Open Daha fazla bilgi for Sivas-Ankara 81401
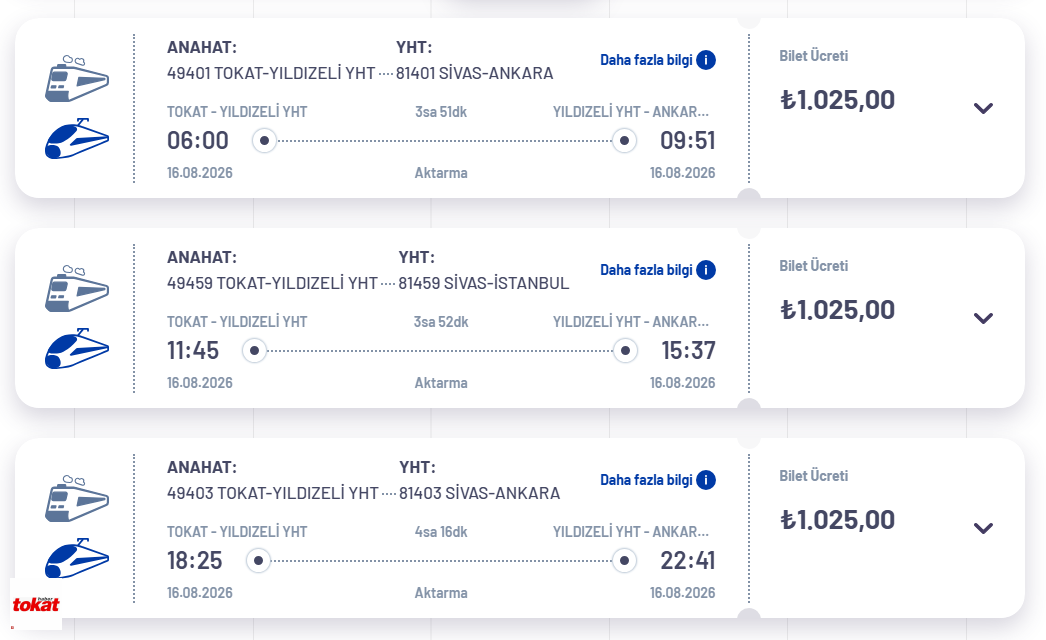Screen dimensions: 1046x640 646,60
